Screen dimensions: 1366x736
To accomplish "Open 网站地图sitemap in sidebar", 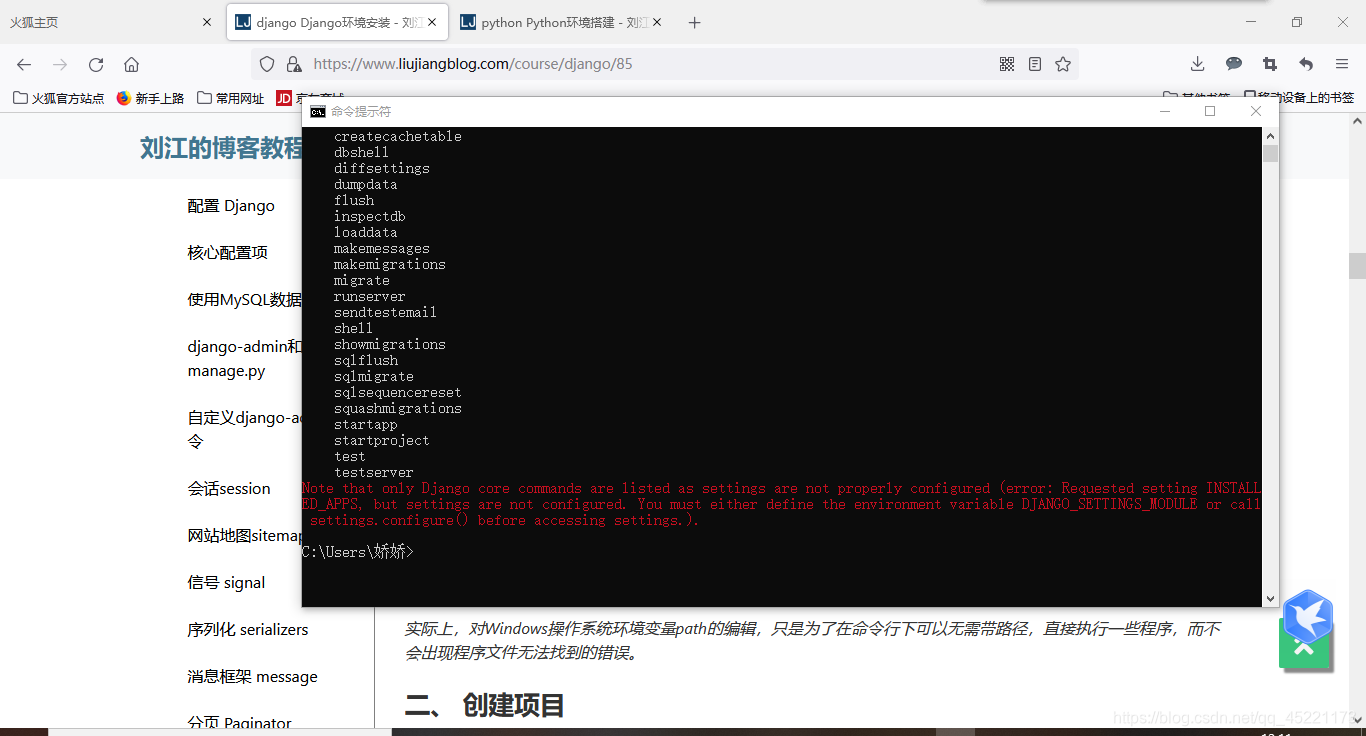I will 245,536.
